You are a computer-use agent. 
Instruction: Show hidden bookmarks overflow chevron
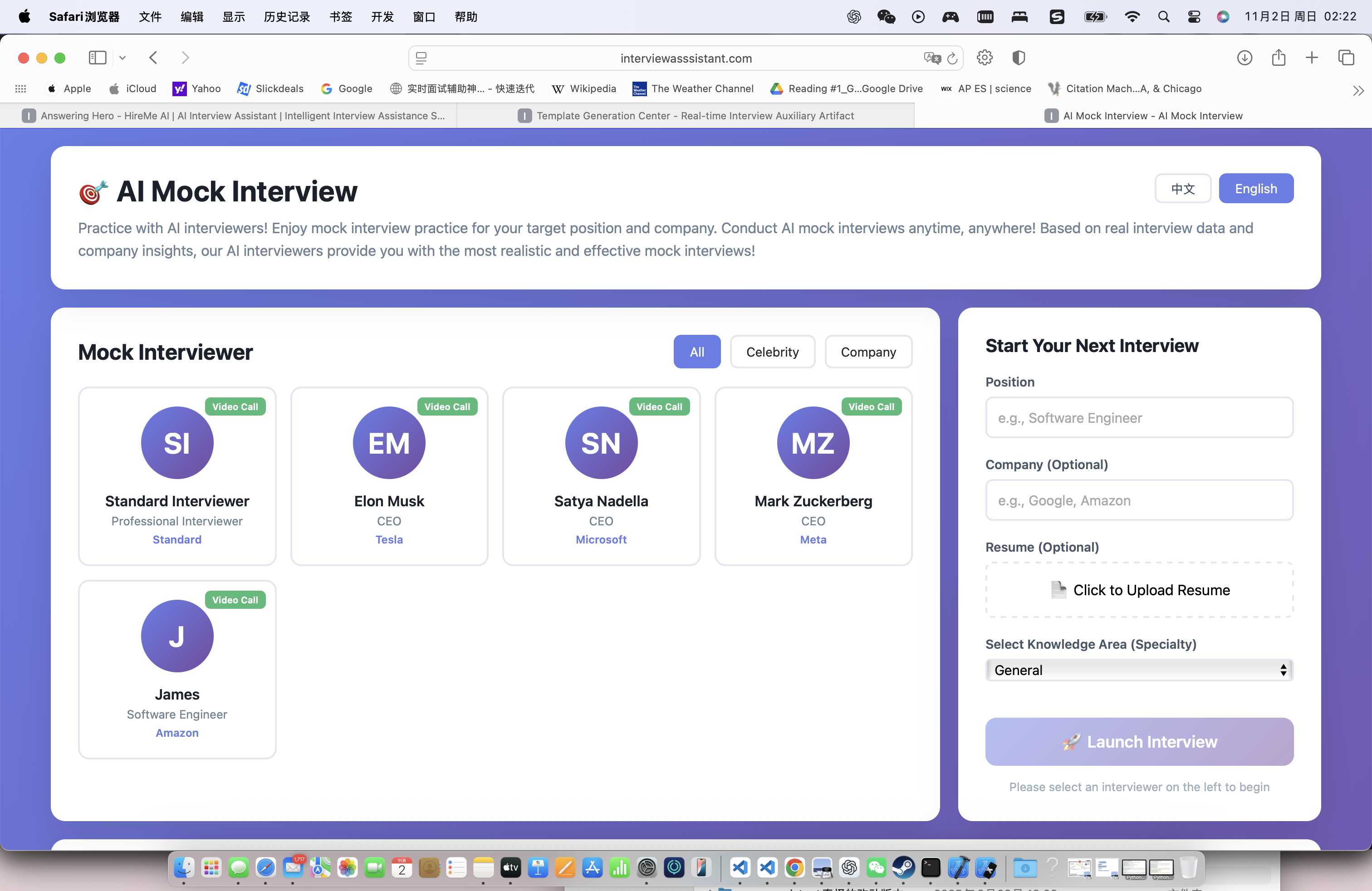coord(1357,90)
